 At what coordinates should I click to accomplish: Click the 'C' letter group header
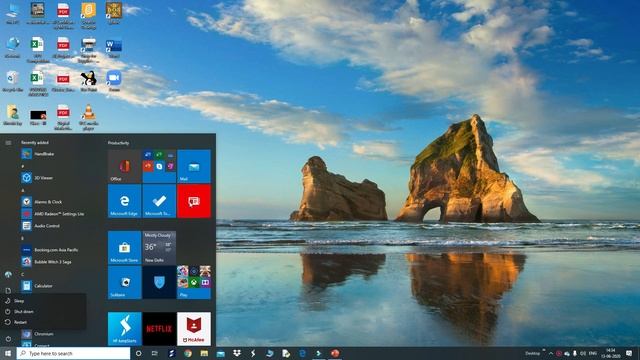coord(23,274)
